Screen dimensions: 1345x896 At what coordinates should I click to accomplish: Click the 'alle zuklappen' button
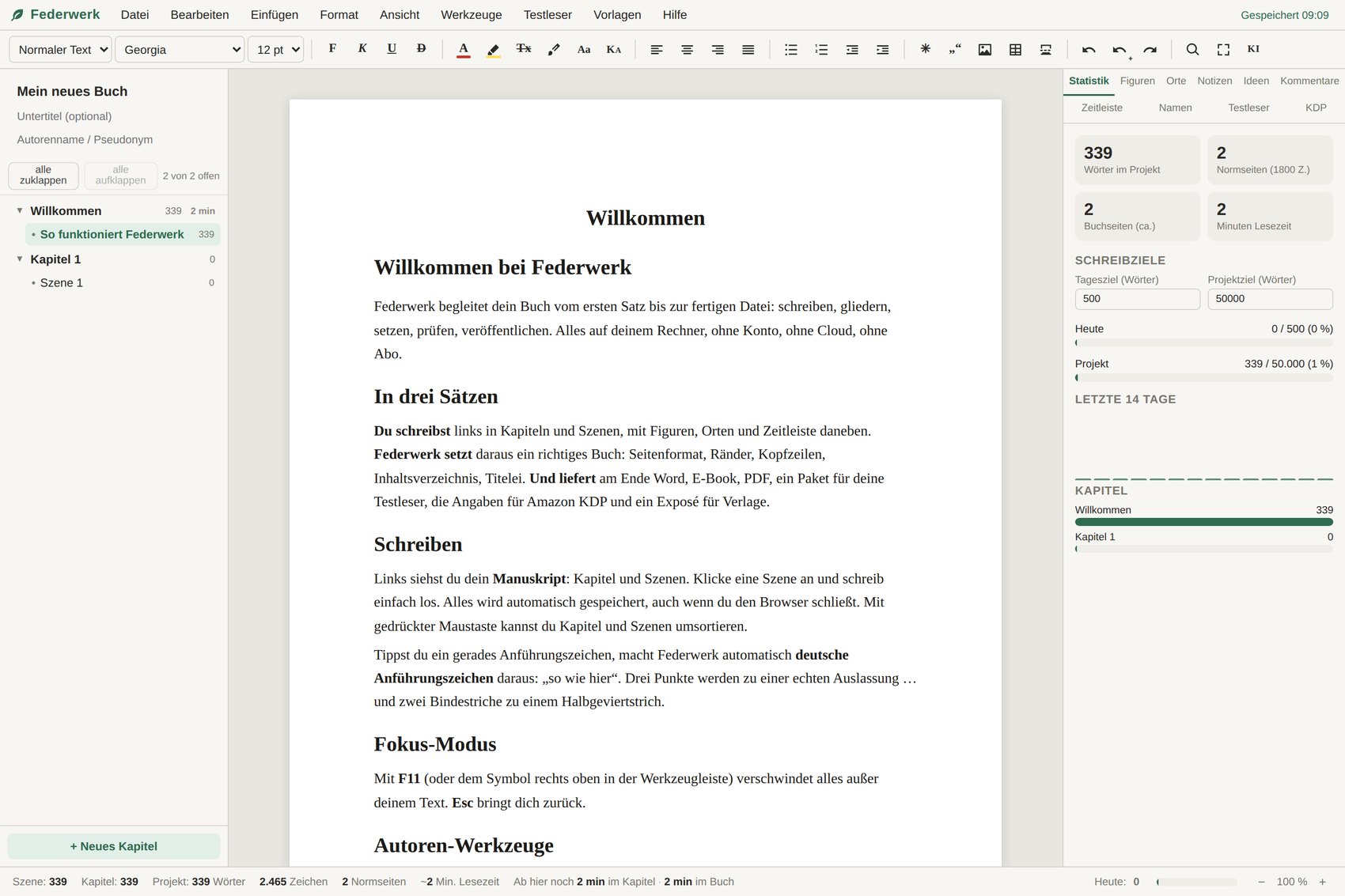[x=44, y=176]
